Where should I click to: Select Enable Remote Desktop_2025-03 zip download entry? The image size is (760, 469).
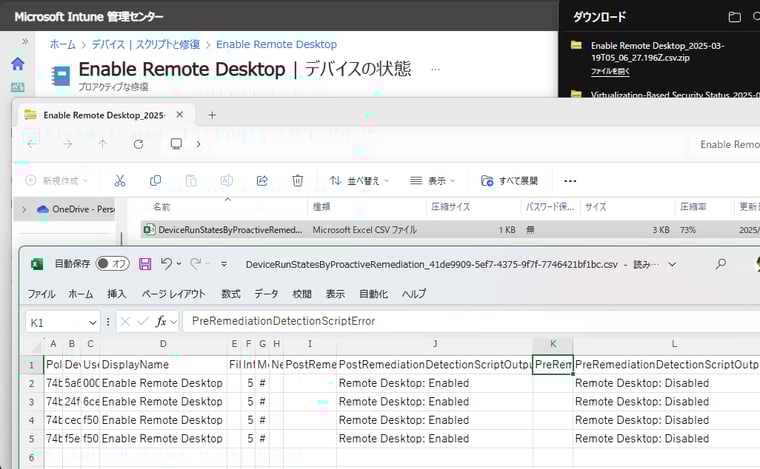(x=657, y=51)
